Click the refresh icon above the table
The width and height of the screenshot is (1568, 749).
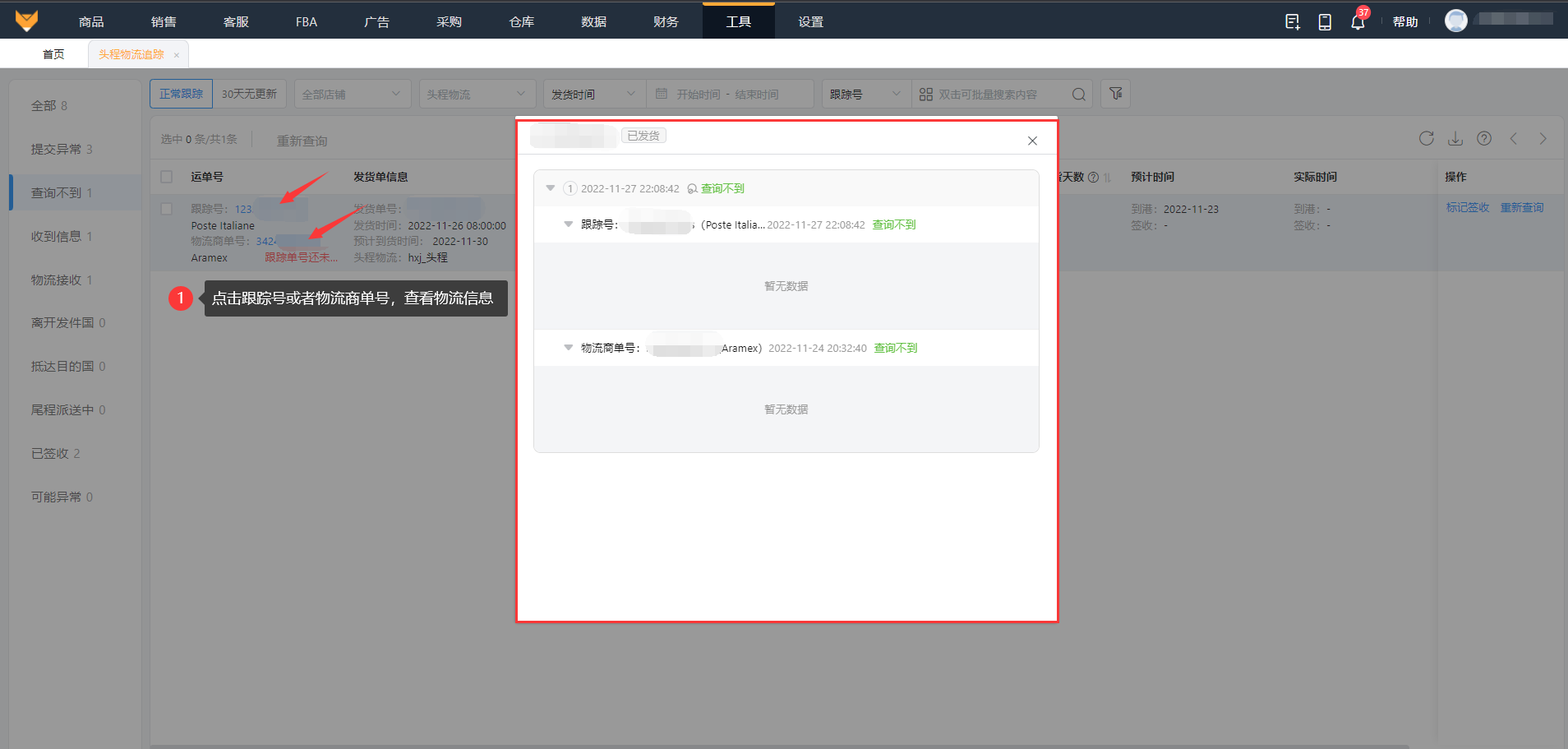1427,138
